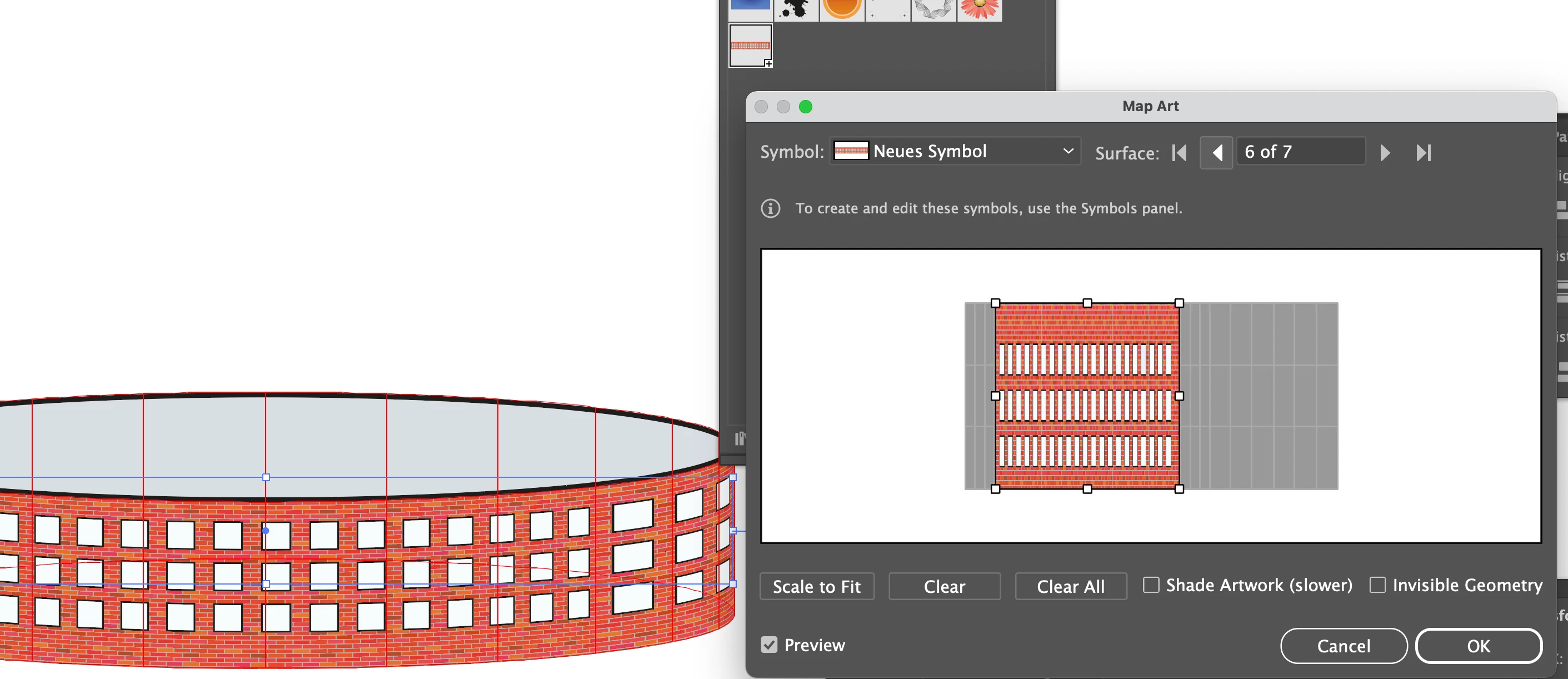Click the Clear button
The width and height of the screenshot is (1568, 679).
(x=944, y=586)
